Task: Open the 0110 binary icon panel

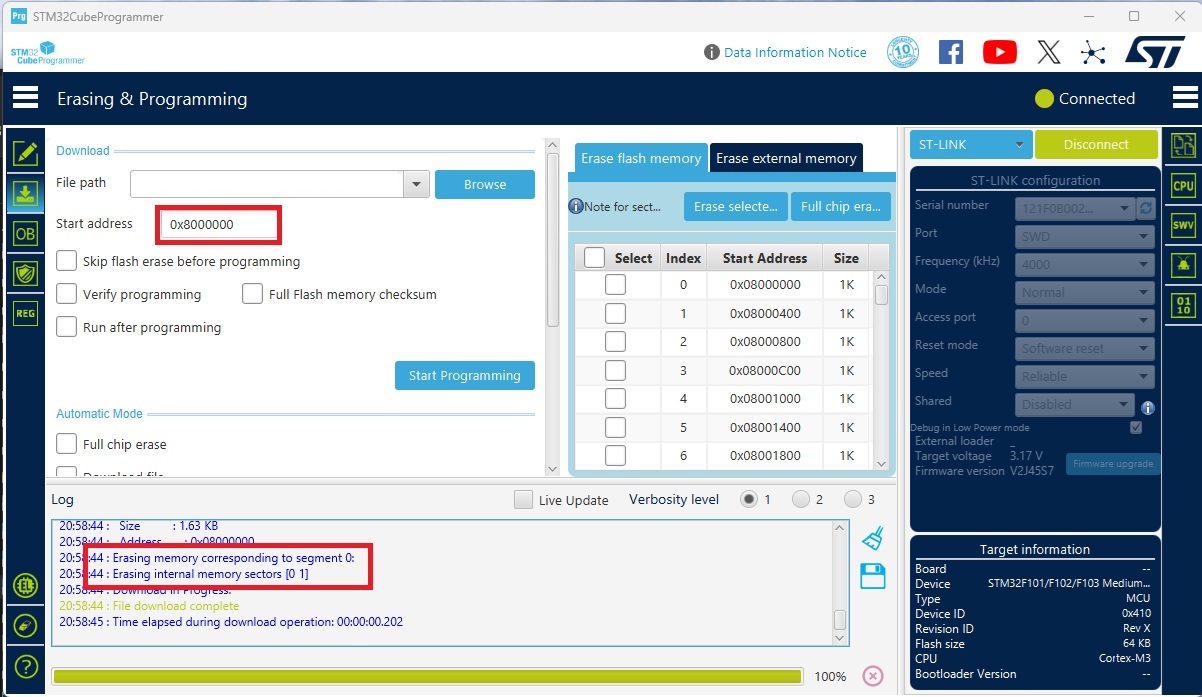Action: (x=1183, y=305)
